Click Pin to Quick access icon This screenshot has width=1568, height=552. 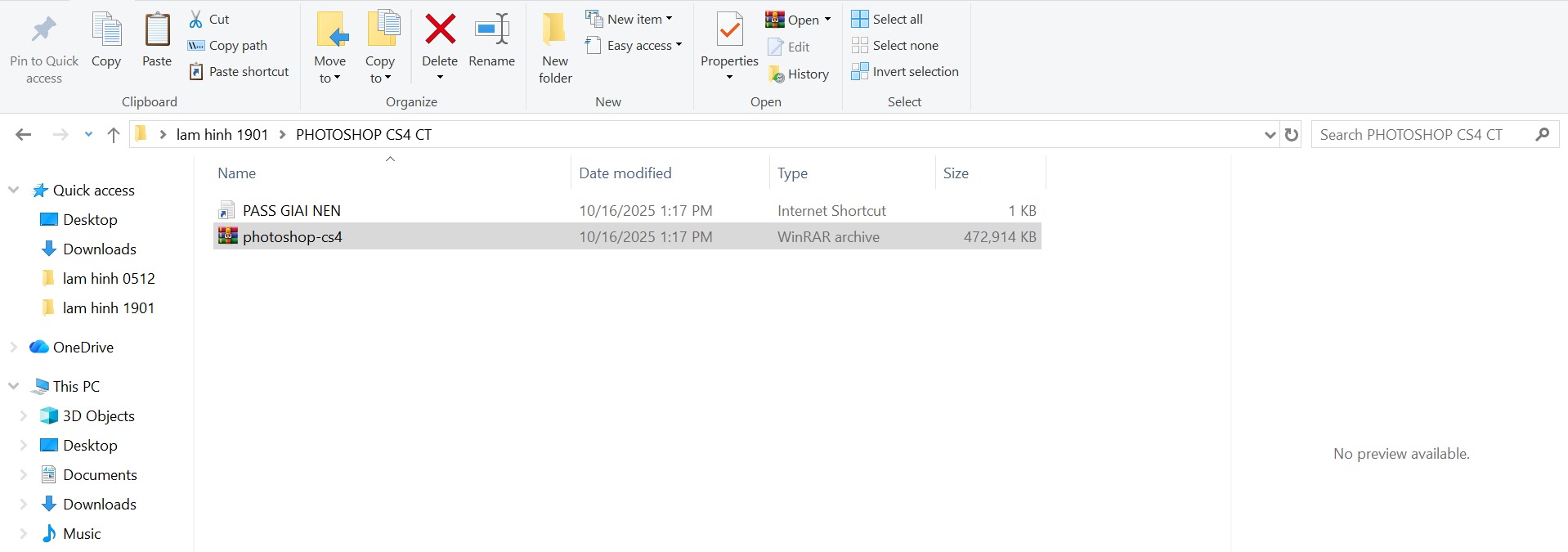coord(44,31)
